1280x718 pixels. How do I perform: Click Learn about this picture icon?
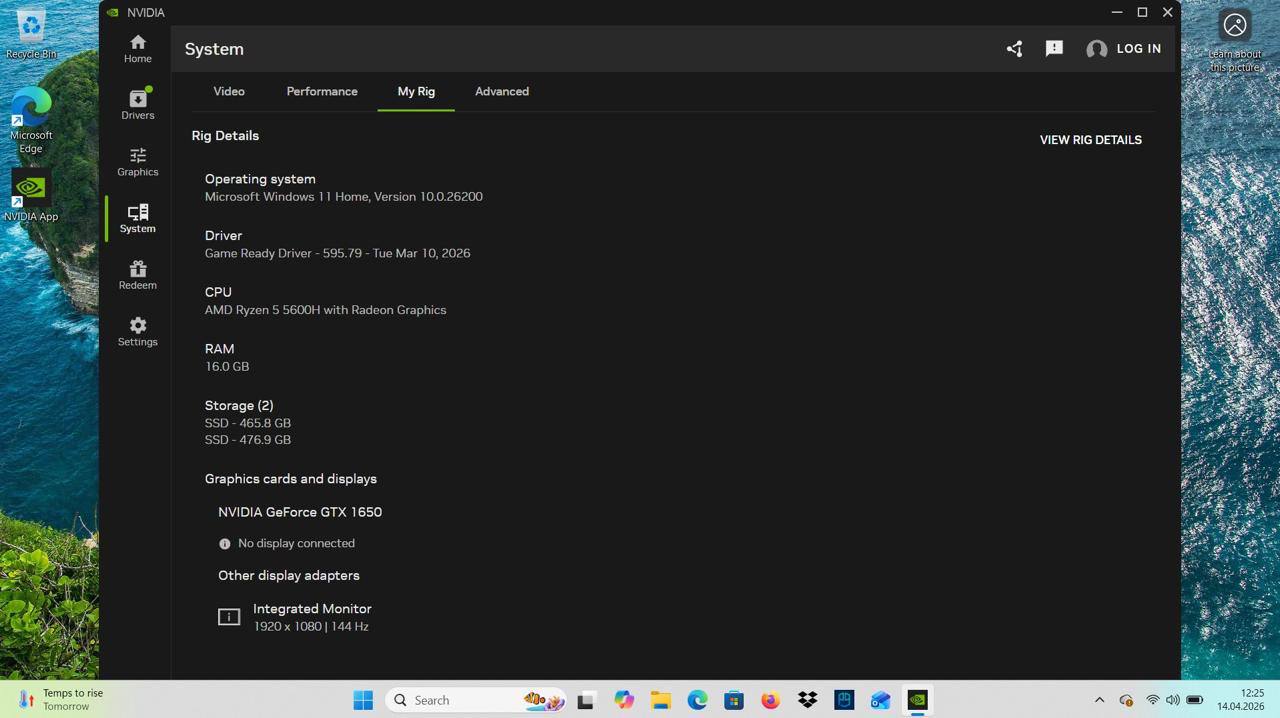pos(1235,40)
